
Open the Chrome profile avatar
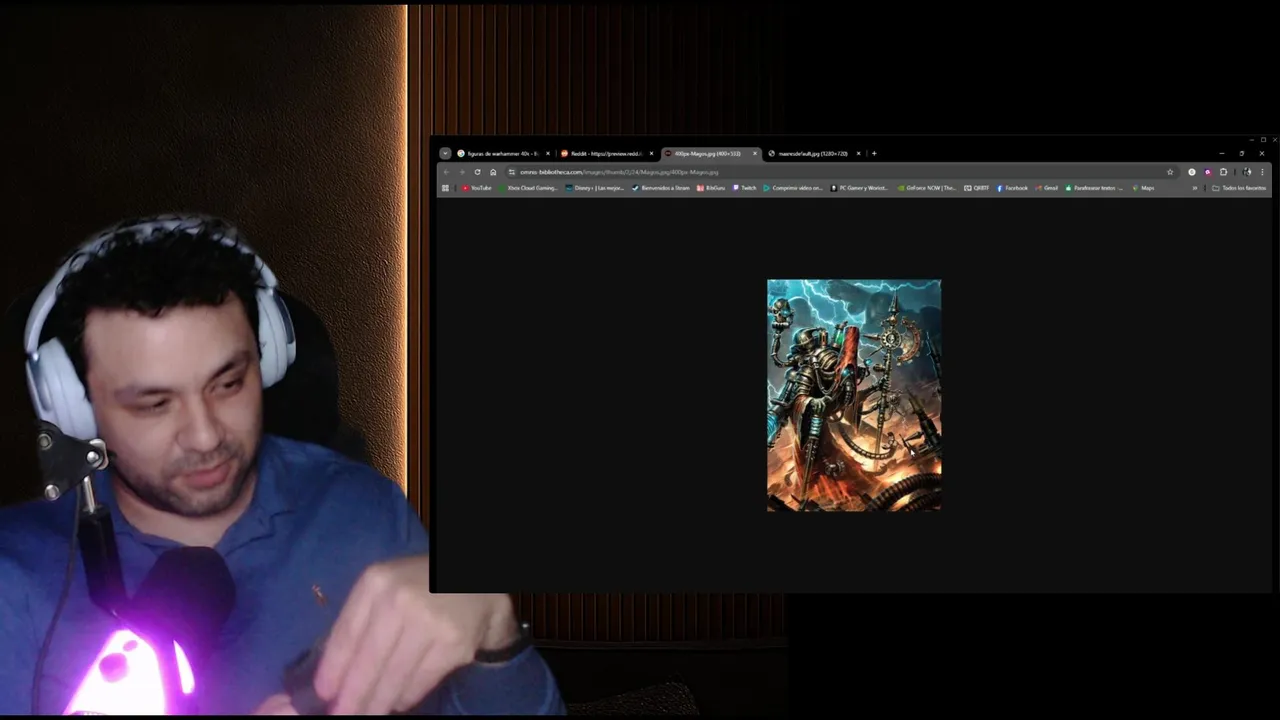click(1247, 172)
